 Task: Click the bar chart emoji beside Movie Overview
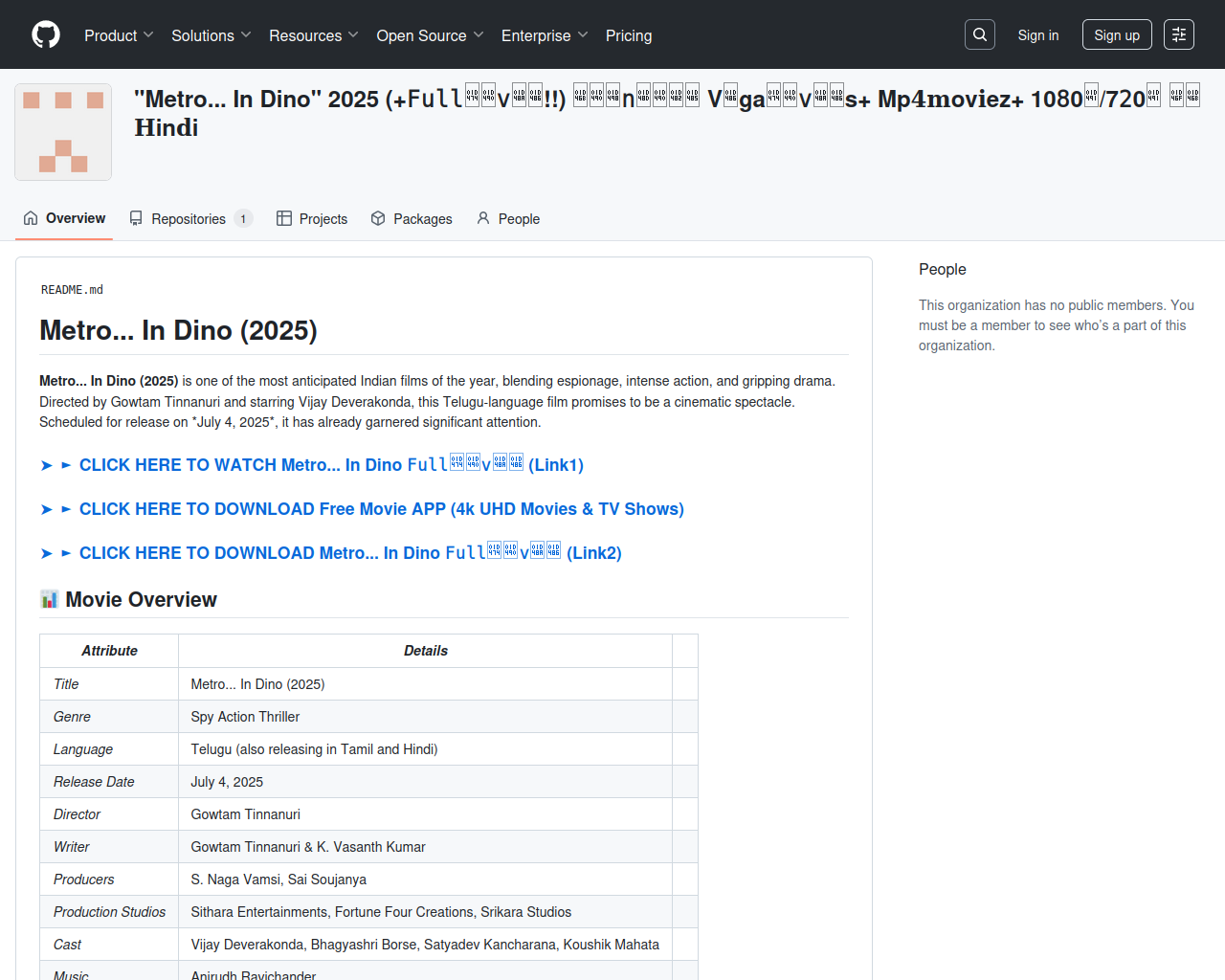49,600
